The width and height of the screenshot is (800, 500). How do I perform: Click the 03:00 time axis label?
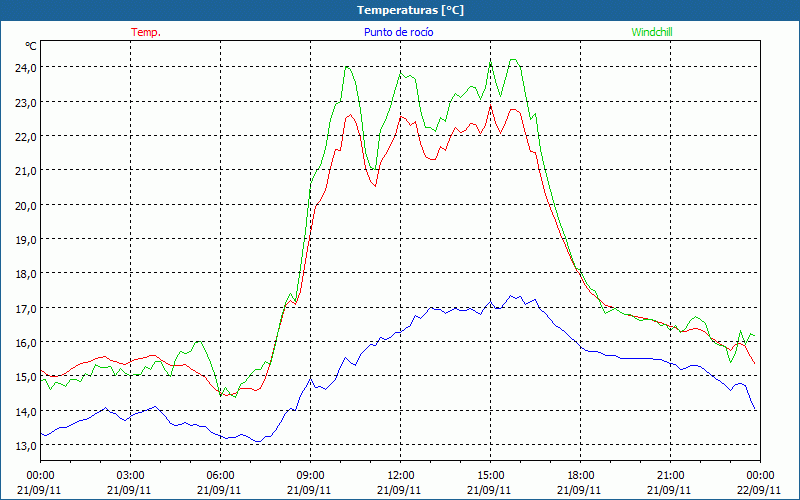pyautogui.click(x=130, y=475)
